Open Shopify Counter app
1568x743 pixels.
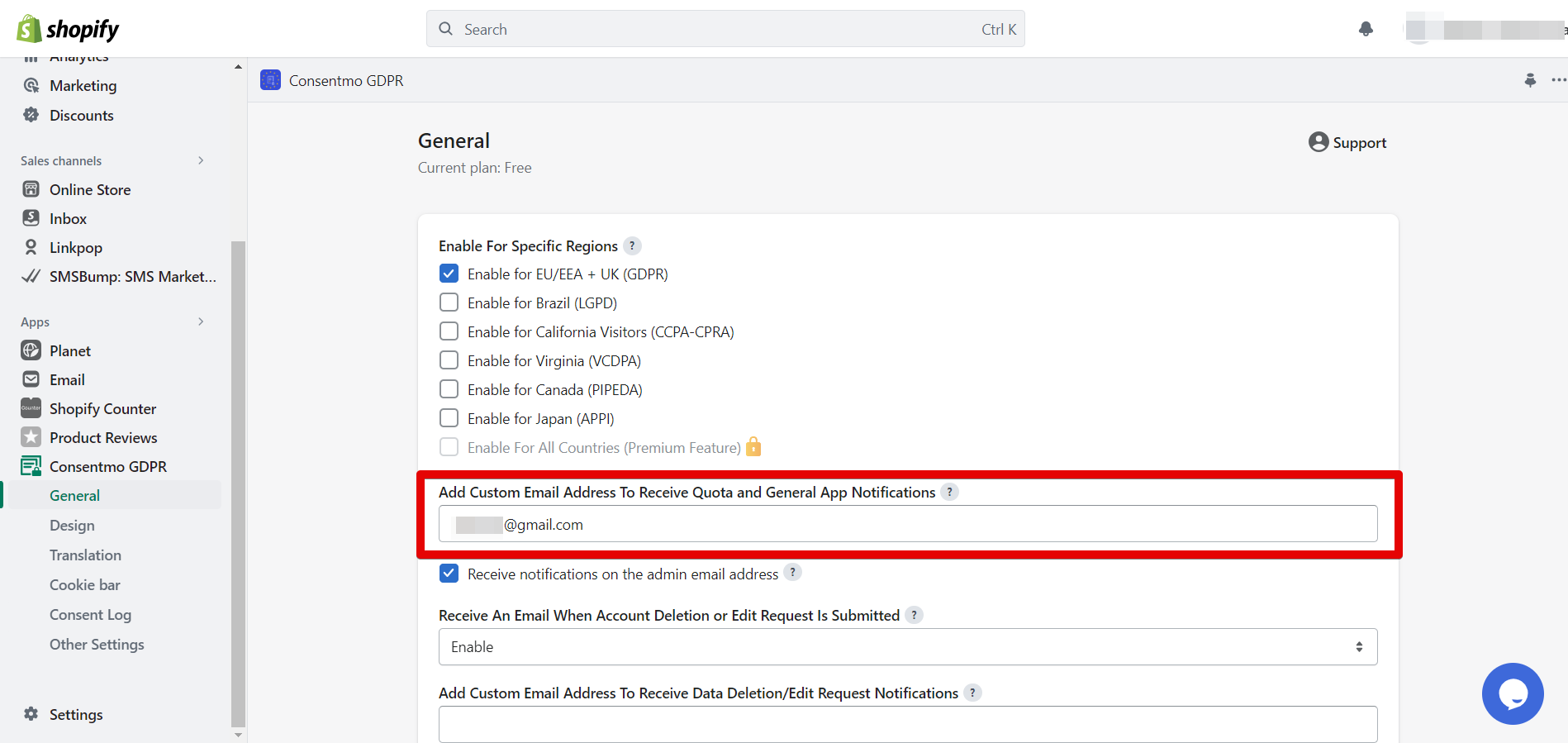click(x=102, y=409)
